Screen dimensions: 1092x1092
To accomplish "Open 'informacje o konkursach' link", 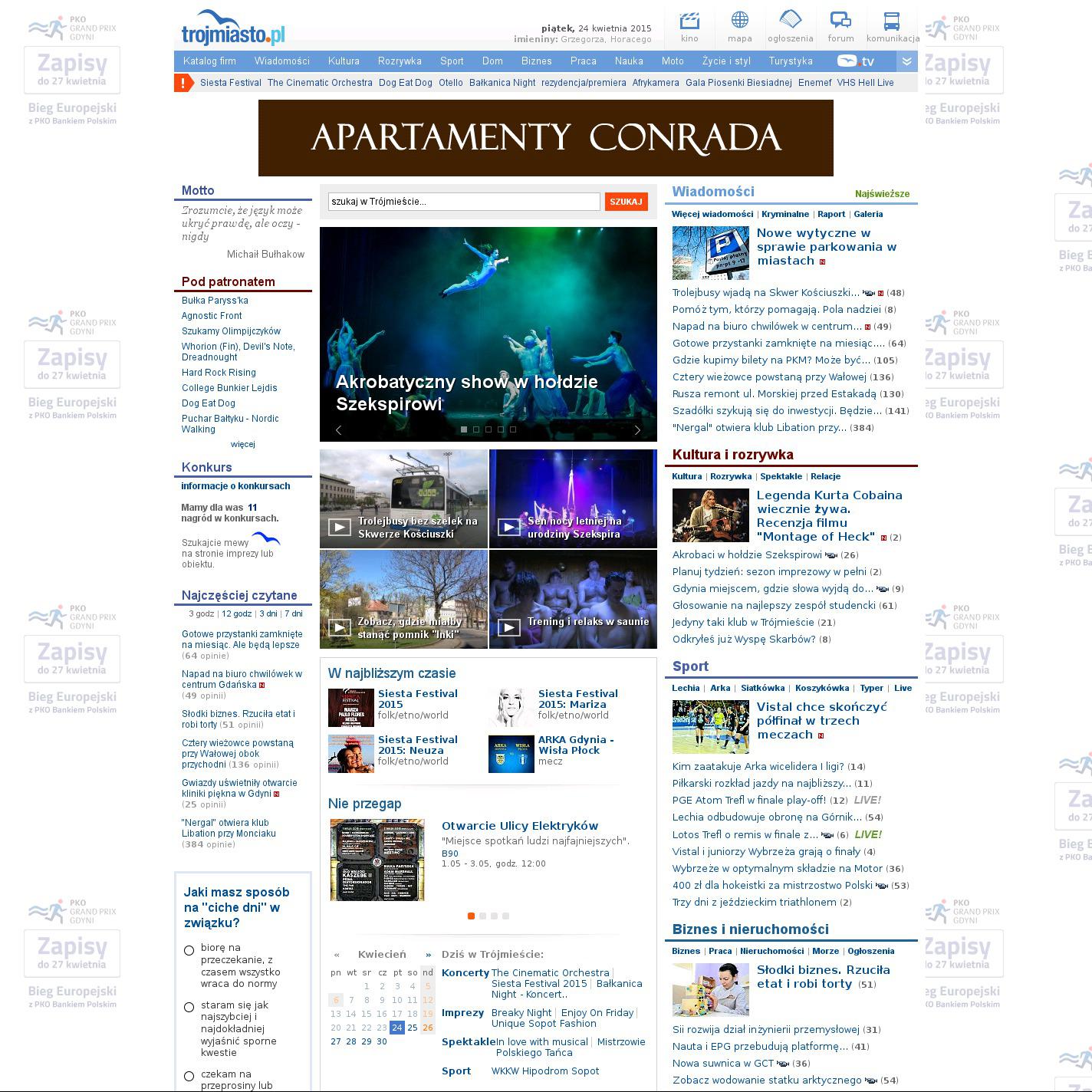I will tap(235, 486).
